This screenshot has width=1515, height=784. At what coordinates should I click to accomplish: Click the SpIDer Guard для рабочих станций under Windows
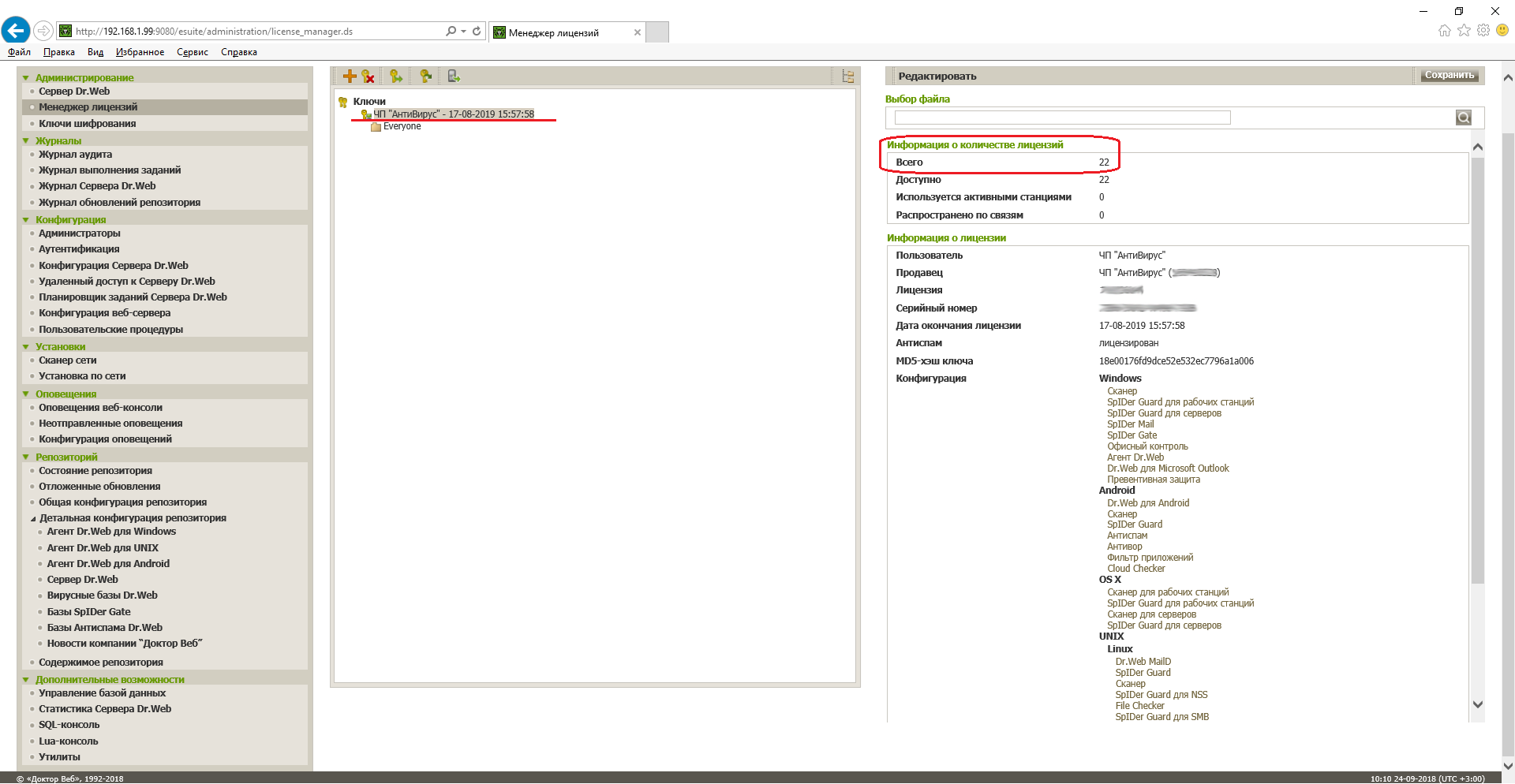(x=1180, y=402)
